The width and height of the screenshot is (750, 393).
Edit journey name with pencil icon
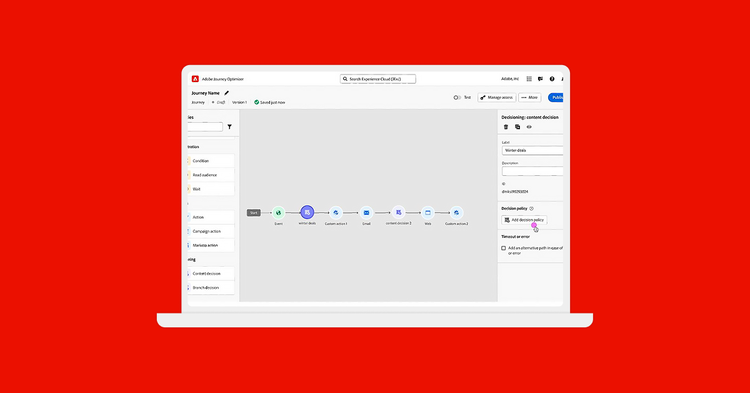point(227,93)
